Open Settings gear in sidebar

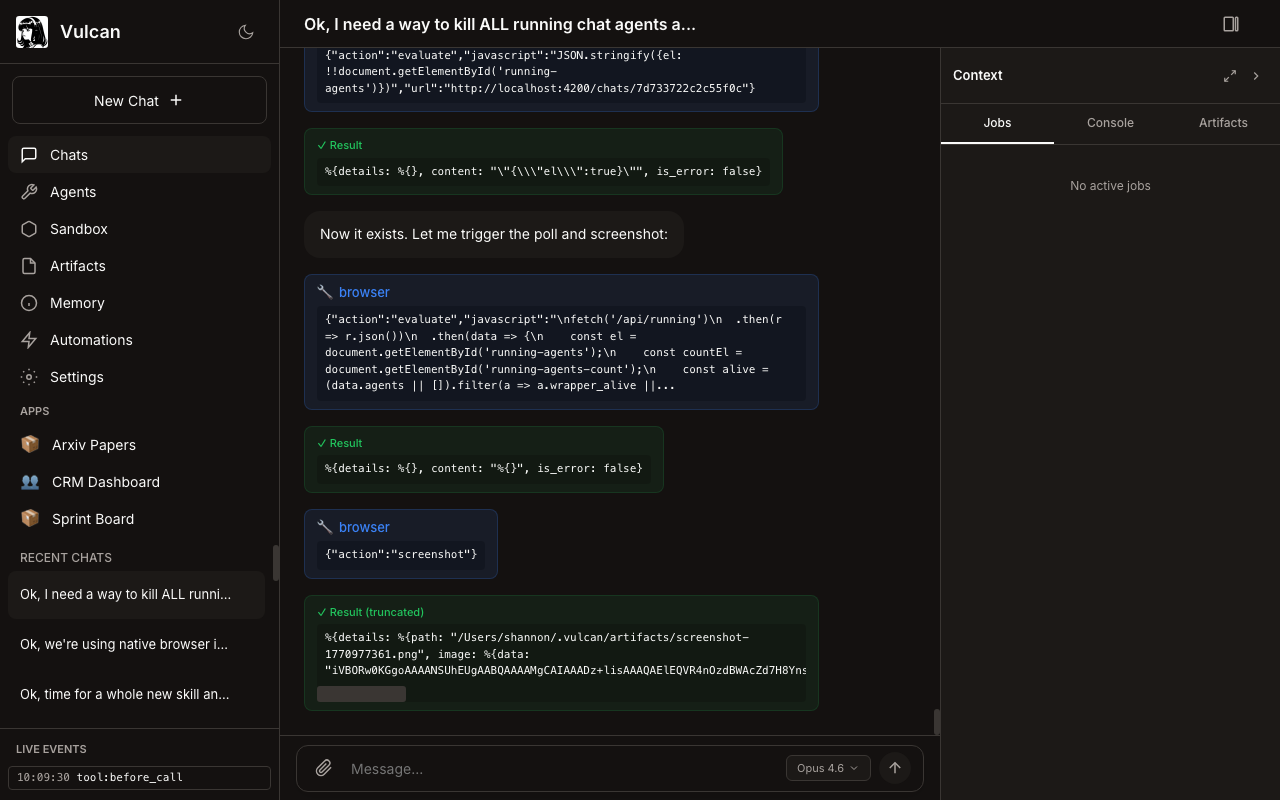click(x=29, y=377)
